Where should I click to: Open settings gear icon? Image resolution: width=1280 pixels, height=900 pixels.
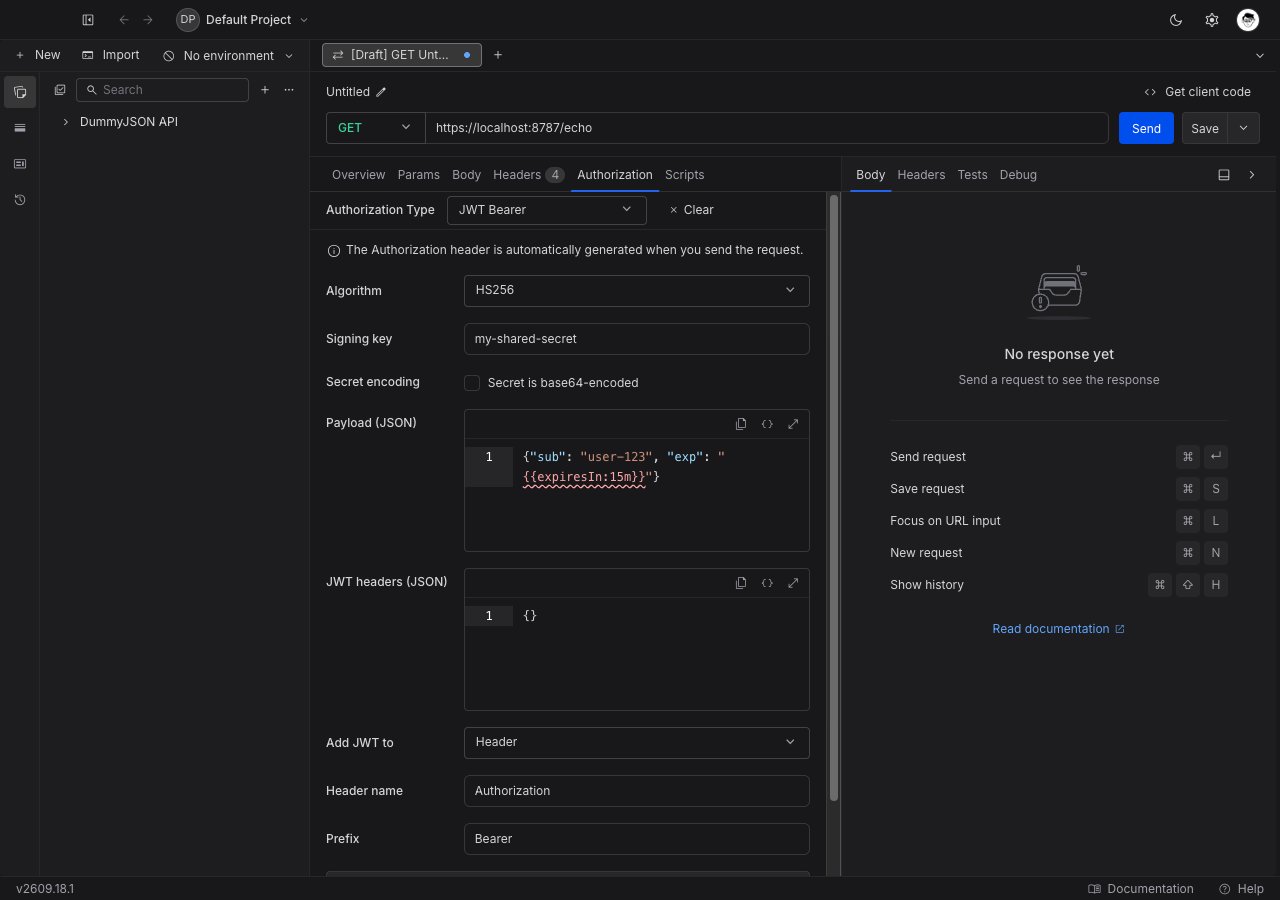pyautogui.click(x=1212, y=20)
